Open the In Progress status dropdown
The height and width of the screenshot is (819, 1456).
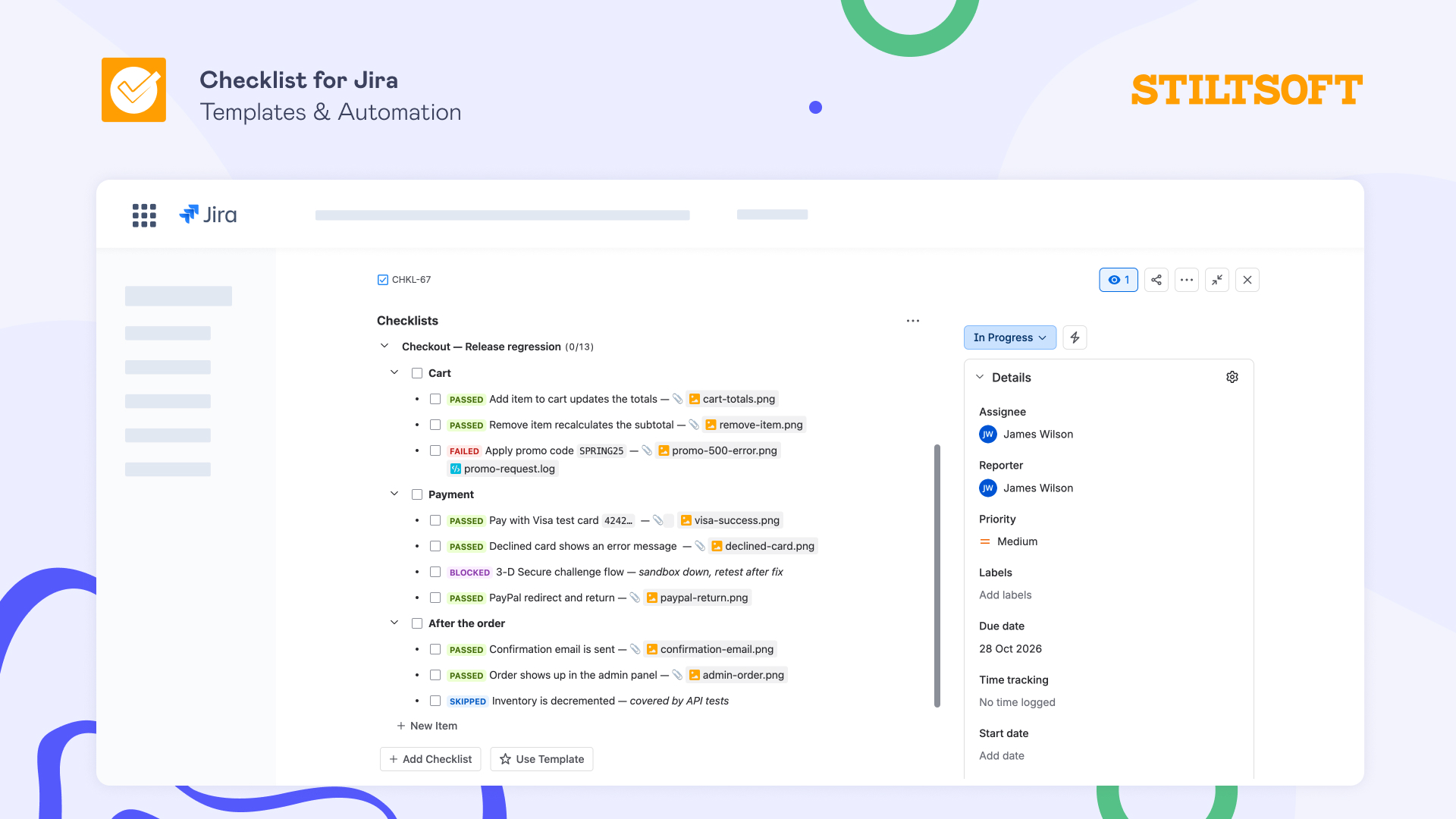tap(1010, 337)
